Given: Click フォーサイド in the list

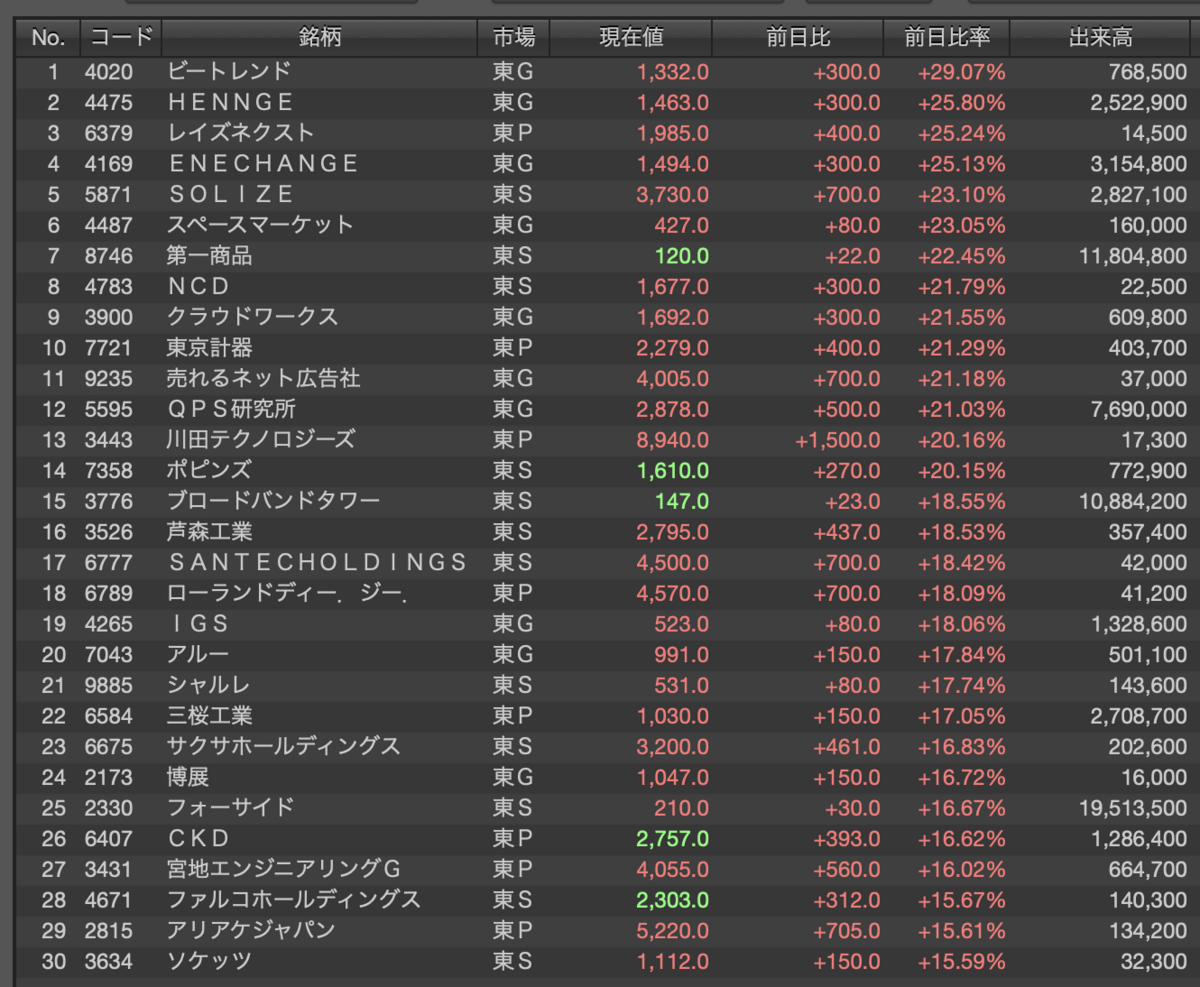Looking at the screenshot, I should point(231,807).
